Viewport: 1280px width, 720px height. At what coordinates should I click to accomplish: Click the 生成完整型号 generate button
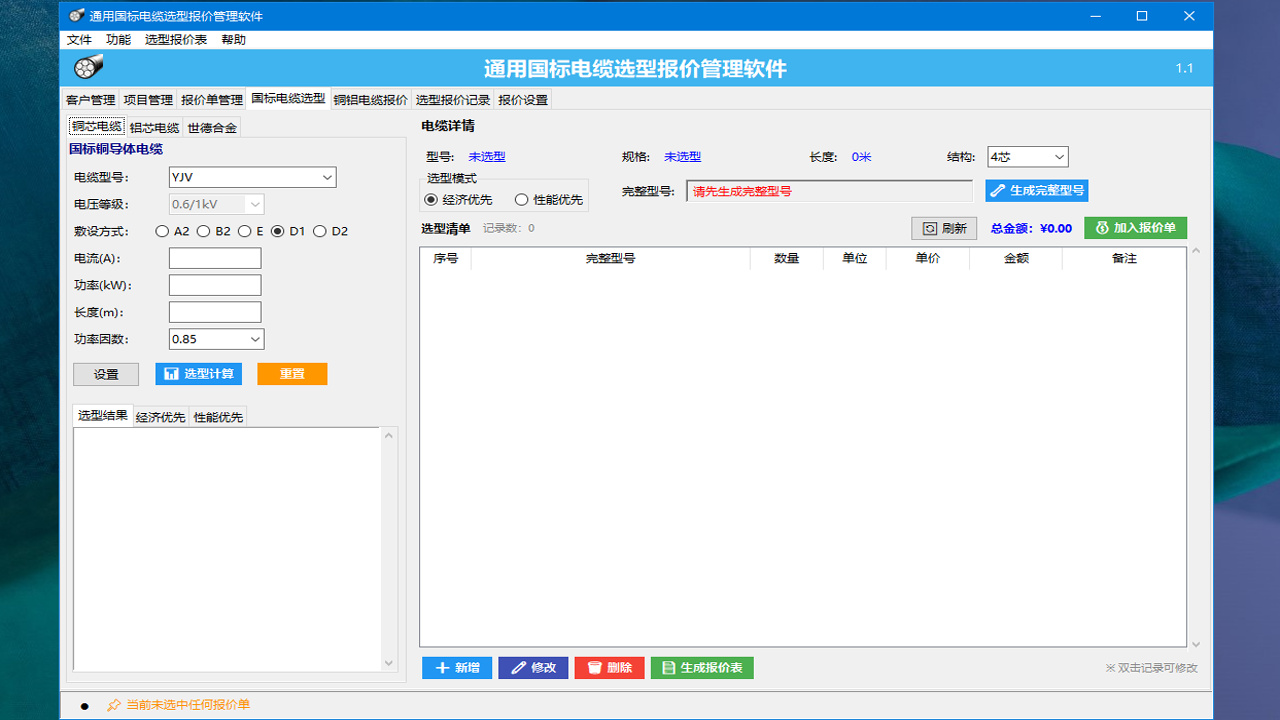coord(1036,191)
